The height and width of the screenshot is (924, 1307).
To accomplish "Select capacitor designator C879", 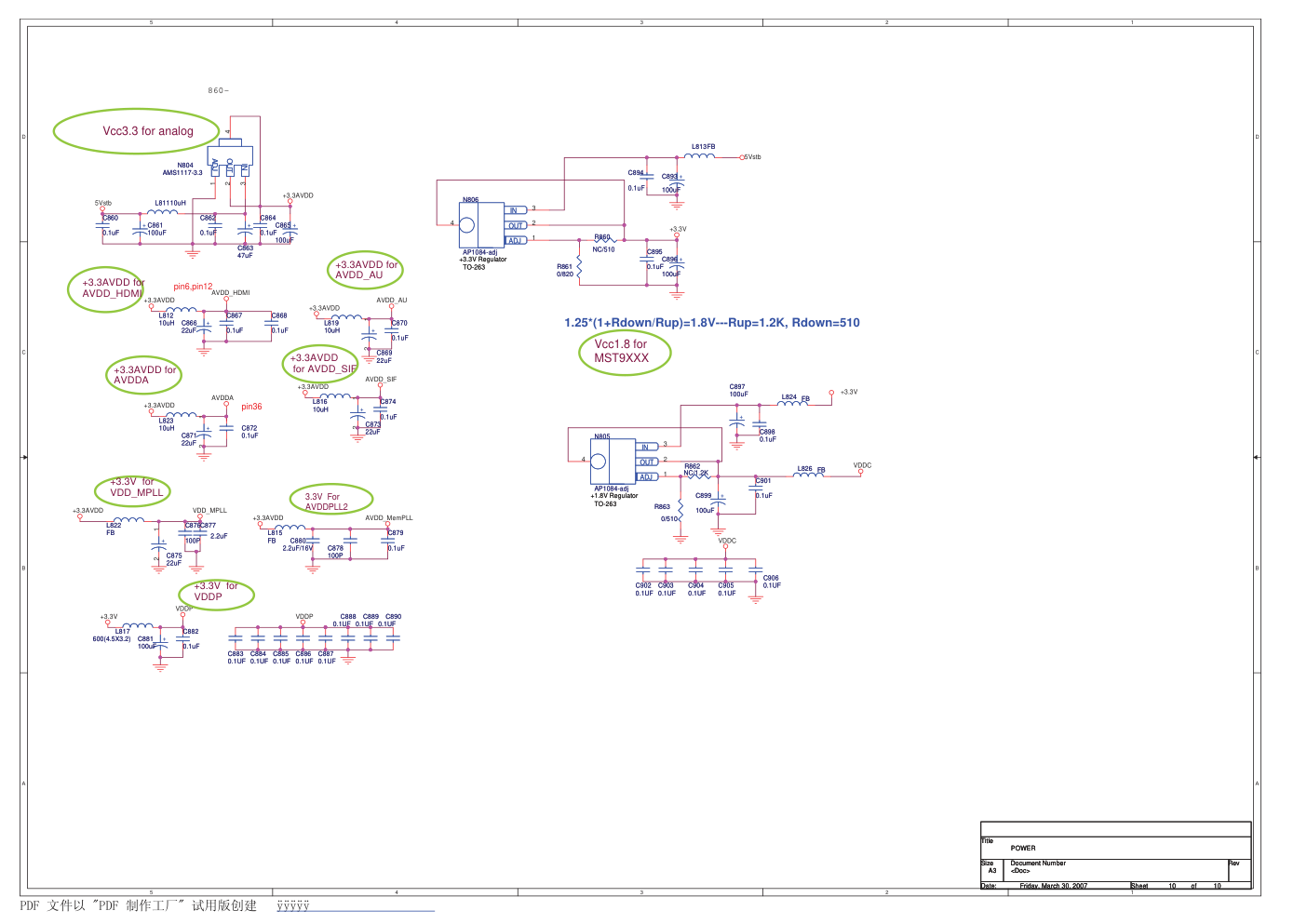I will pyautogui.click(x=396, y=533).
